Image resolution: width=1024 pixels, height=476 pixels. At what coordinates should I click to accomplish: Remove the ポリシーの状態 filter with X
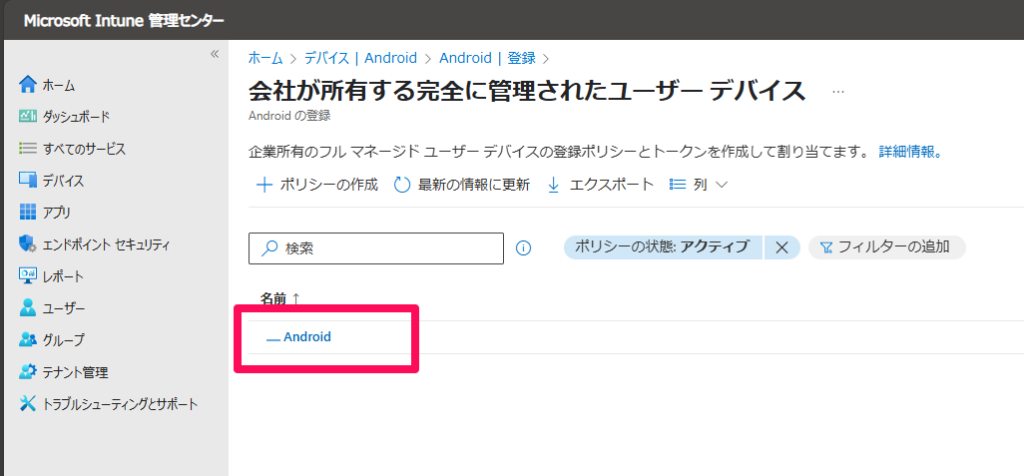coord(782,247)
